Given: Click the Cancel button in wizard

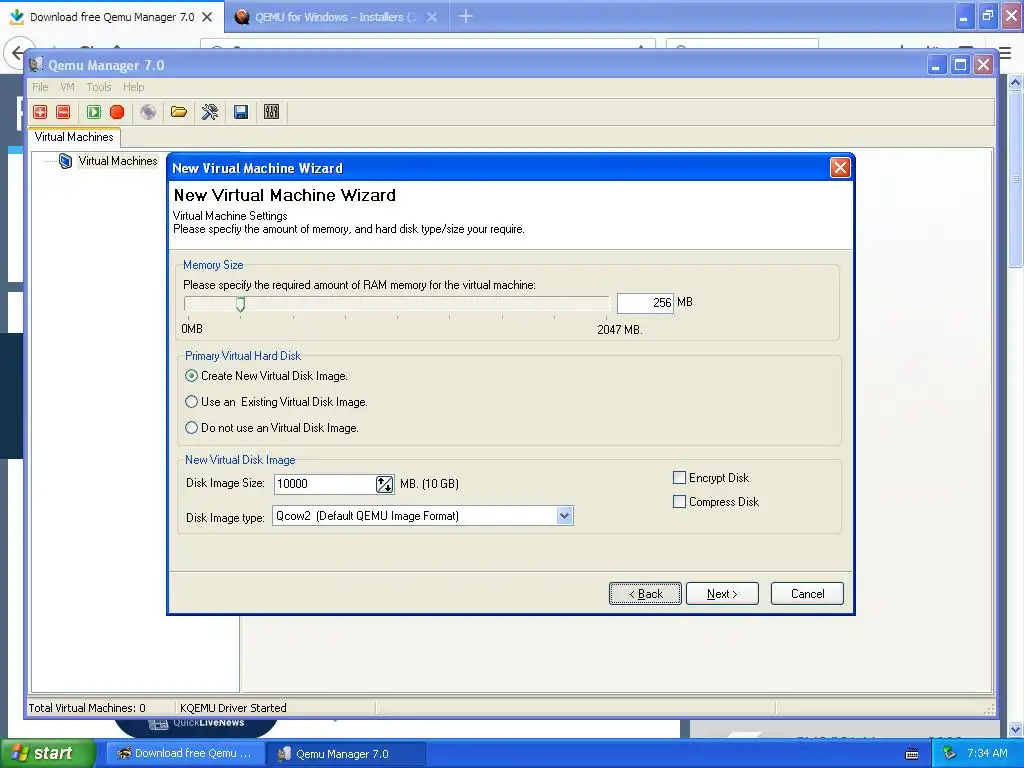Looking at the screenshot, I should [x=807, y=594].
